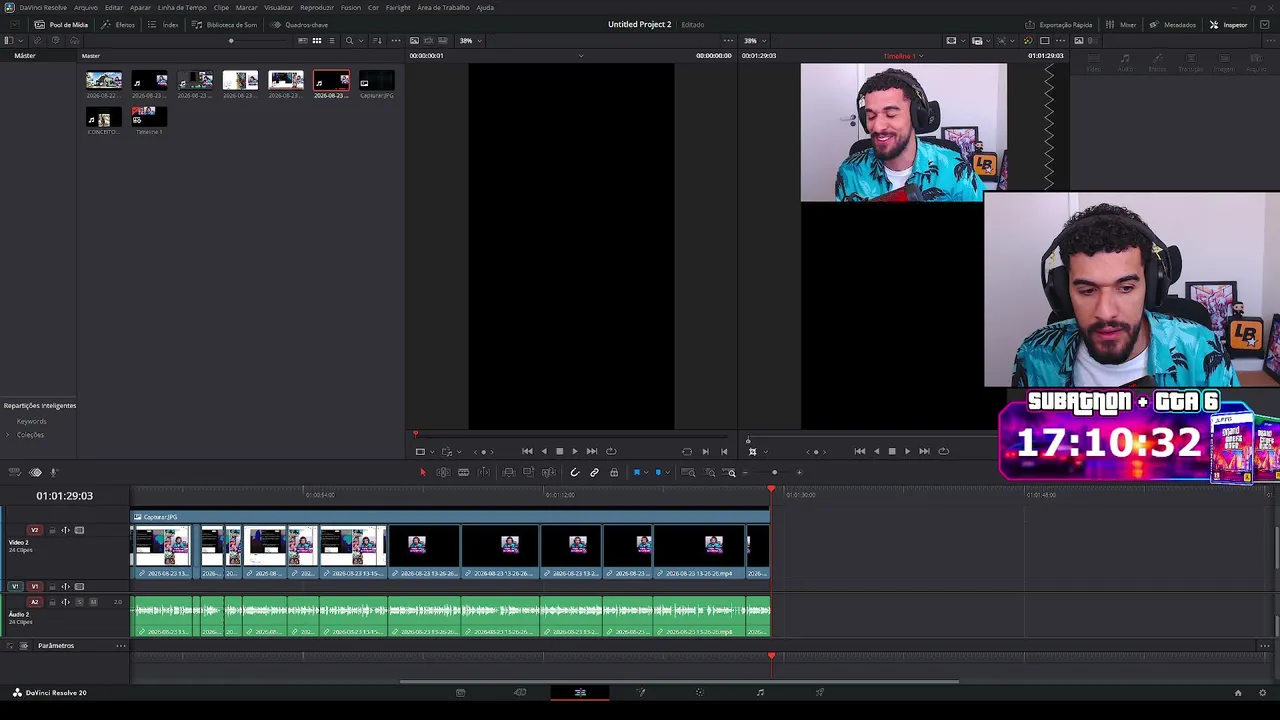
Task: Click the Insert Clip icon in timeline toolbar
Action: [x=509, y=472]
